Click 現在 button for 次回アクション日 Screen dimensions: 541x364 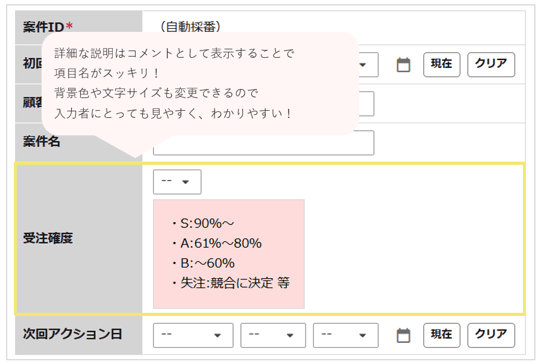pyautogui.click(x=442, y=335)
